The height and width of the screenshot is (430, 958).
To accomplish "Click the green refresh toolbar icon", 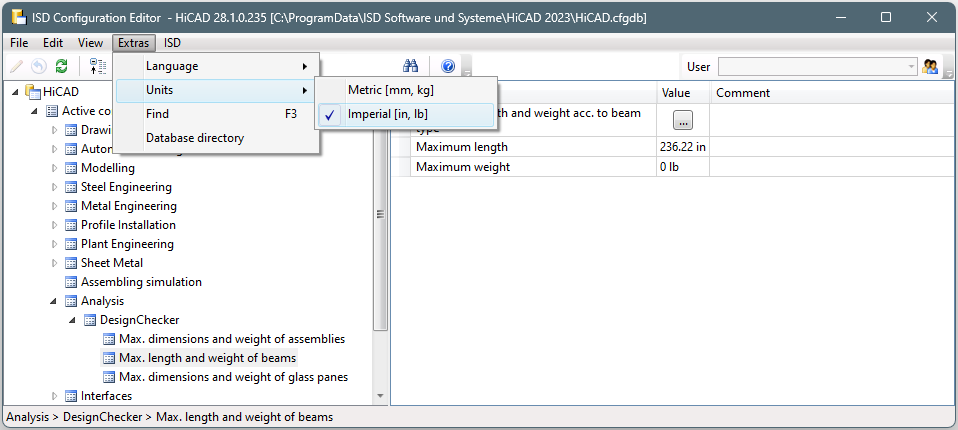I will [x=61, y=67].
